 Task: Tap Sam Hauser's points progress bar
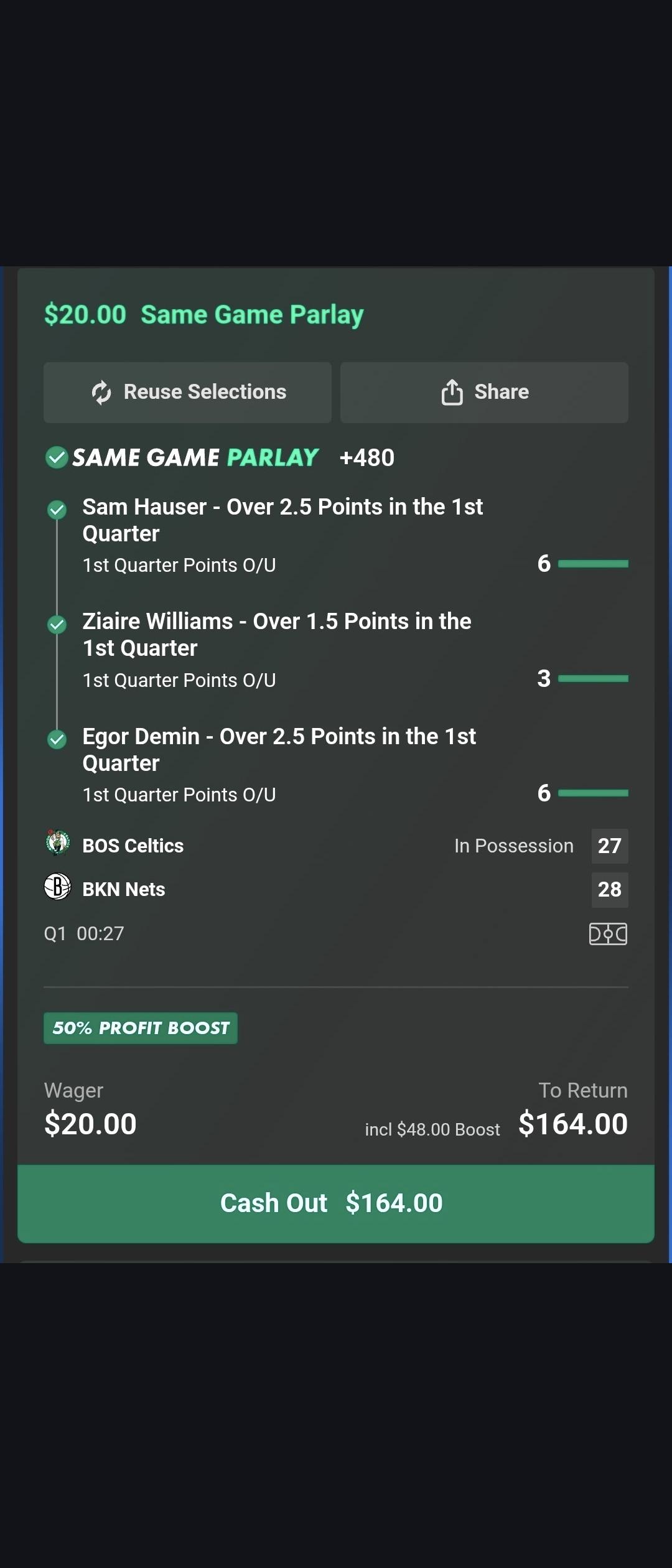pos(593,564)
